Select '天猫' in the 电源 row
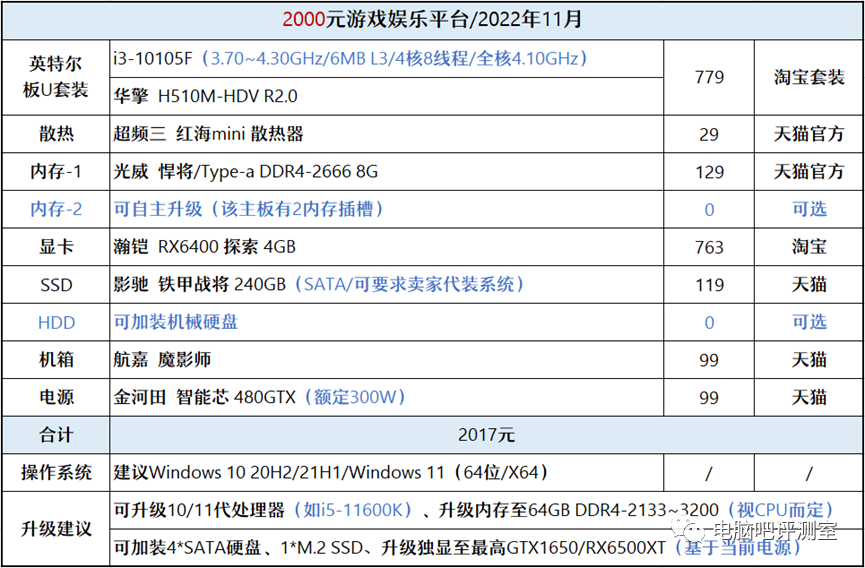 (809, 397)
